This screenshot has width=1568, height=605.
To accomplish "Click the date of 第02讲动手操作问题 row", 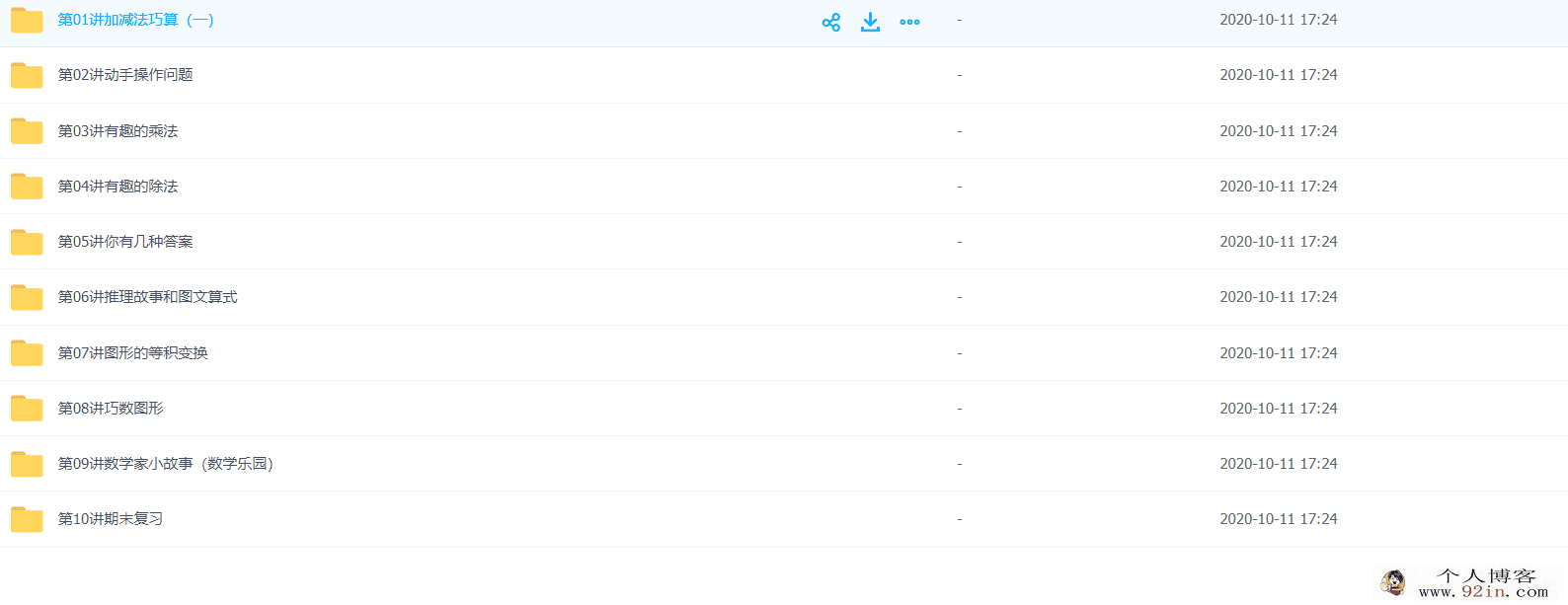I will pyautogui.click(x=1279, y=75).
